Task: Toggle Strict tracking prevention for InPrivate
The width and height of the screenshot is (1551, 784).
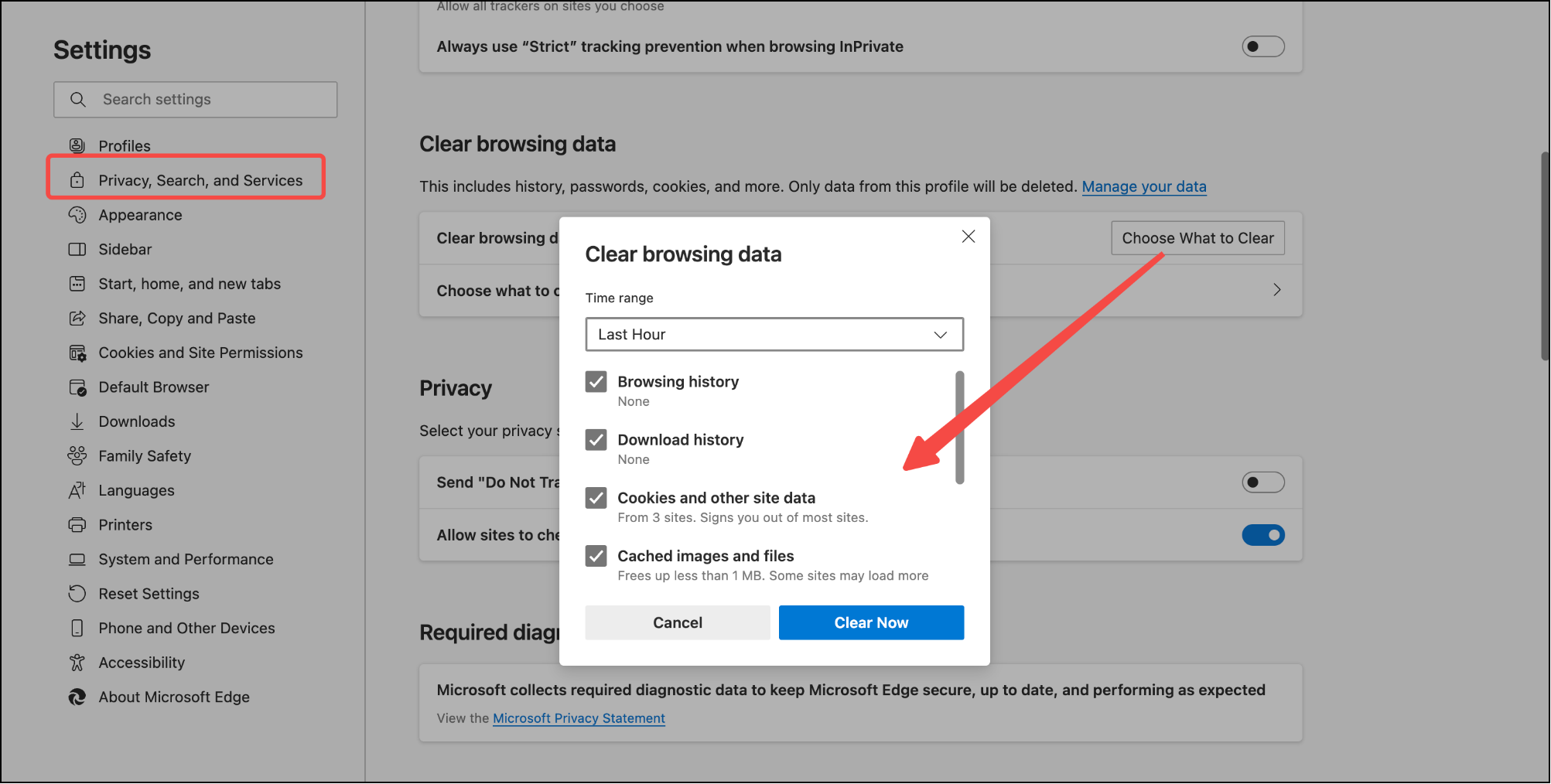Action: [x=1262, y=46]
